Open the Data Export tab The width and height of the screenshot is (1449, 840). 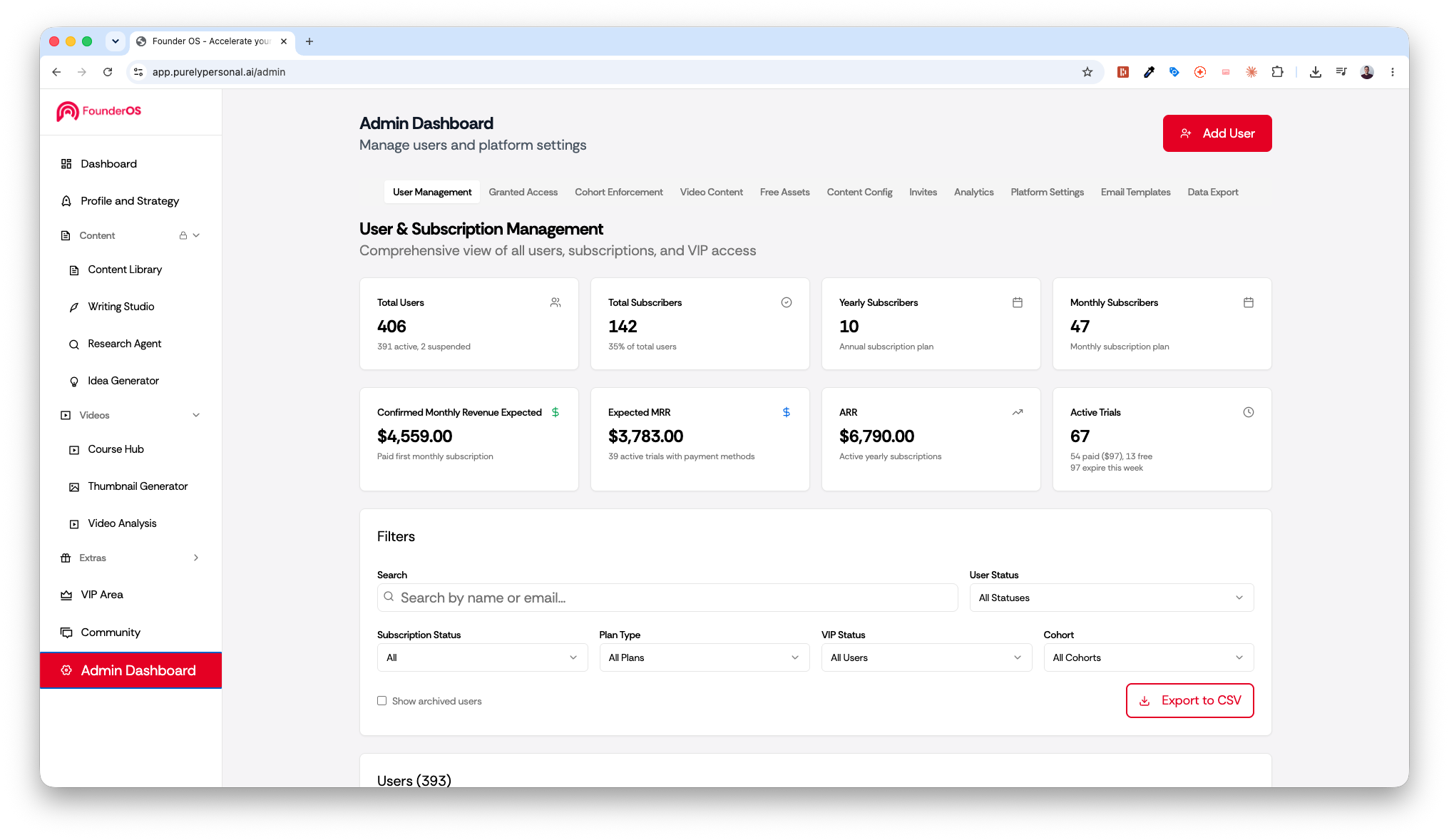(x=1212, y=193)
